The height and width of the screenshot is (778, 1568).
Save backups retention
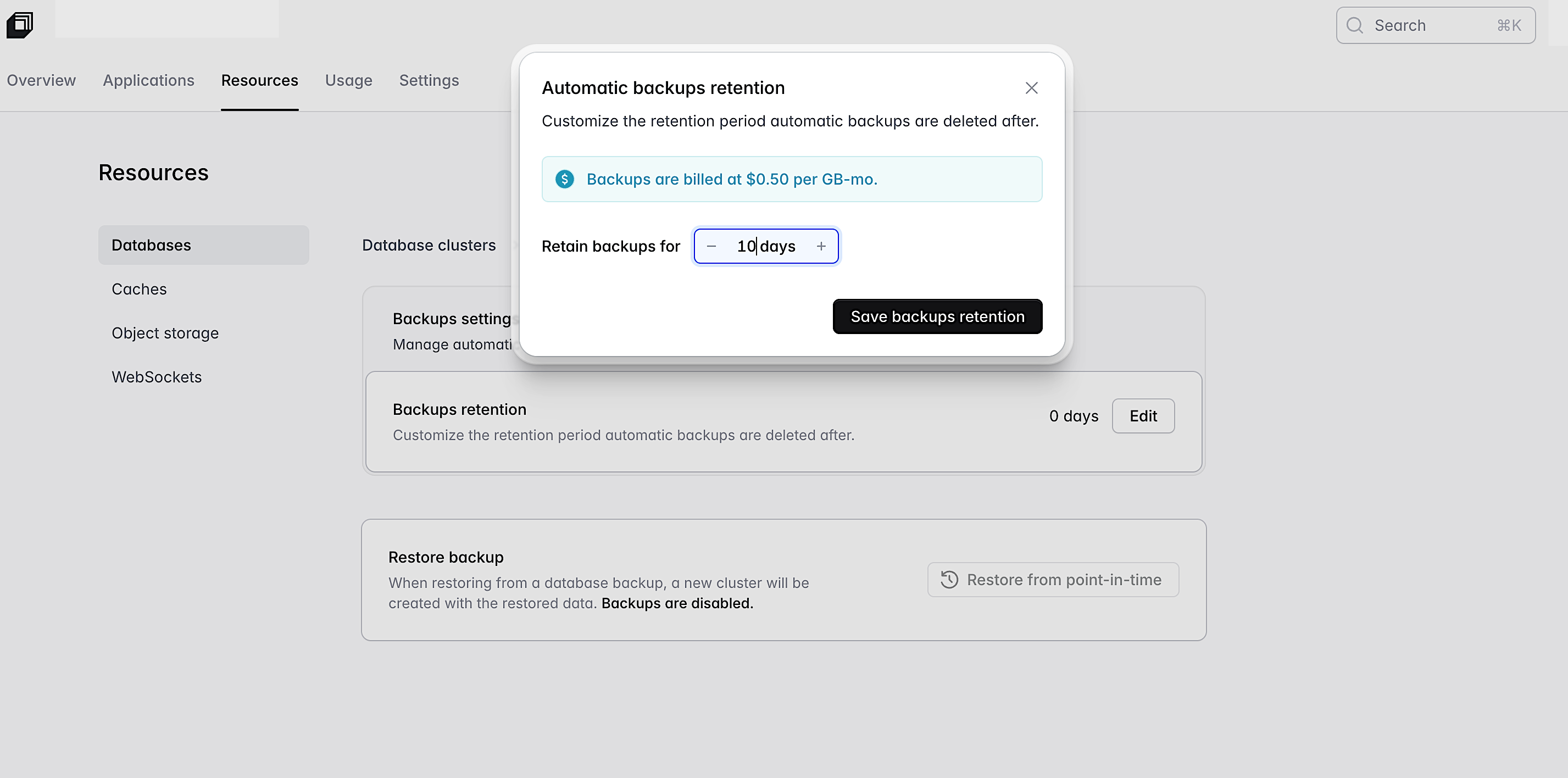(937, 316)
